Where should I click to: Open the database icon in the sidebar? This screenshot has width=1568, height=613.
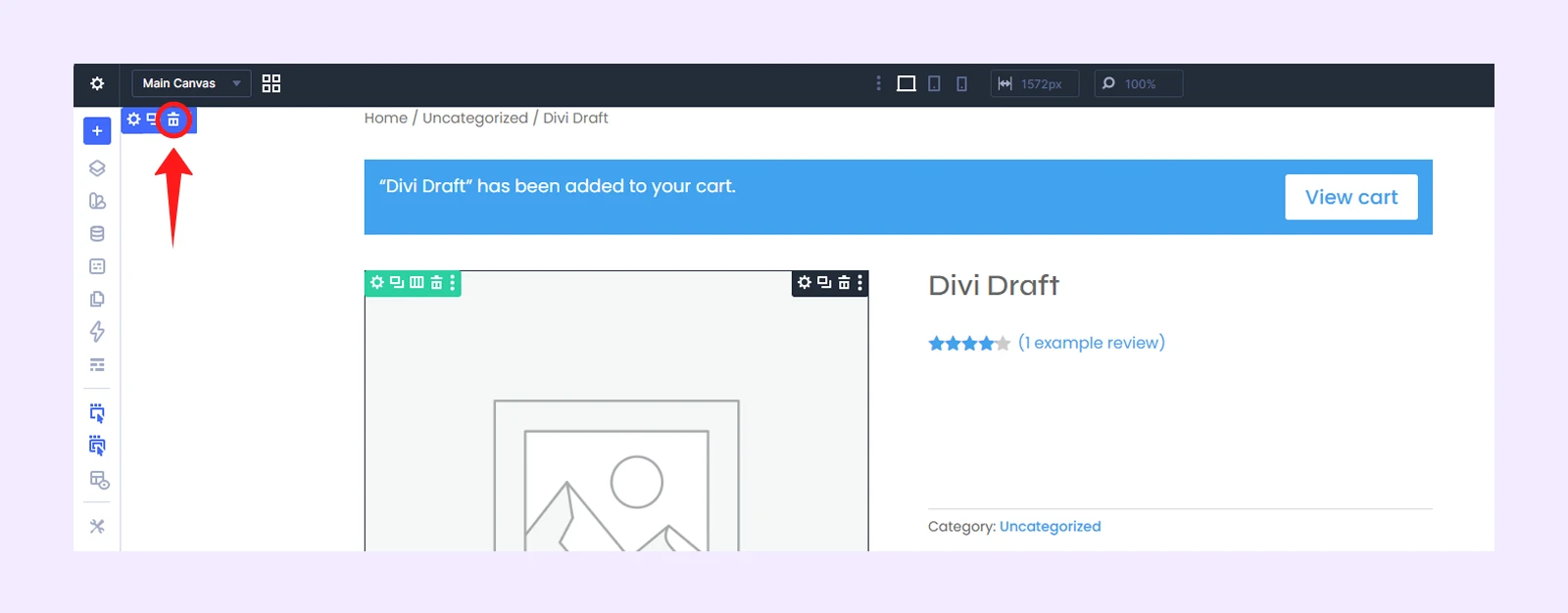(97, 234)
